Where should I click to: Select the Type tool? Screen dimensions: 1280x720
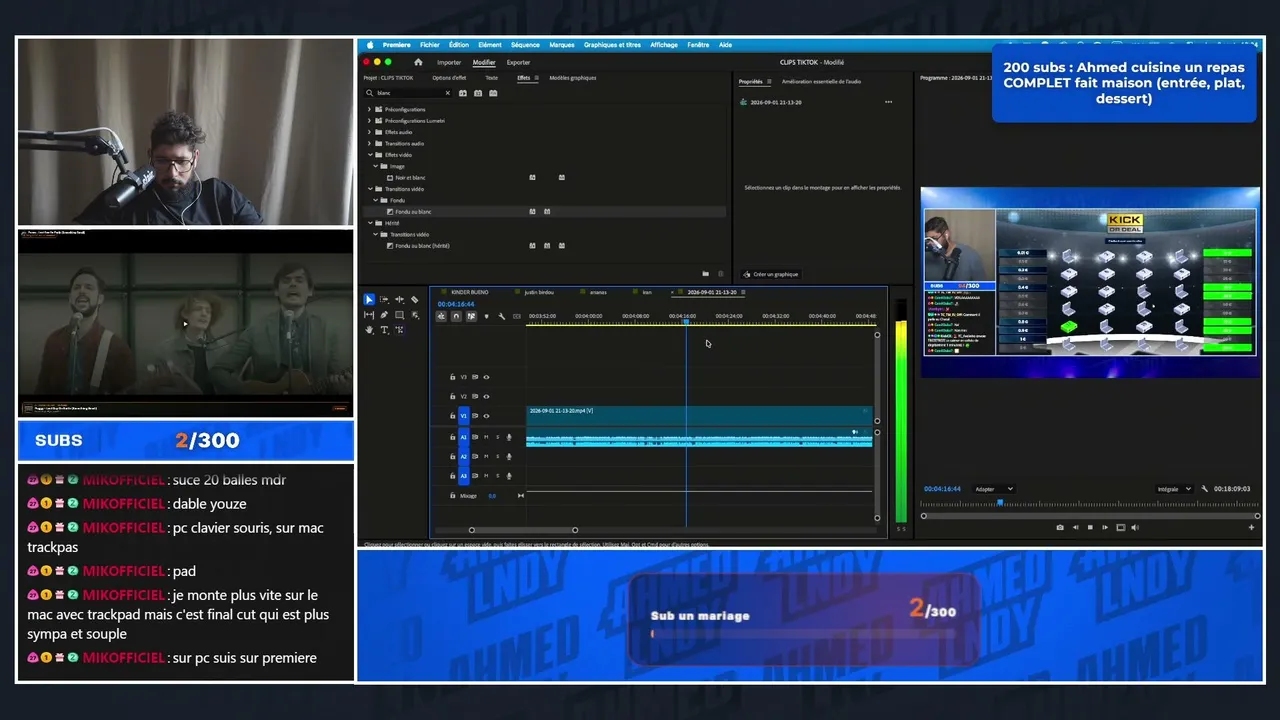coord(384,330)
